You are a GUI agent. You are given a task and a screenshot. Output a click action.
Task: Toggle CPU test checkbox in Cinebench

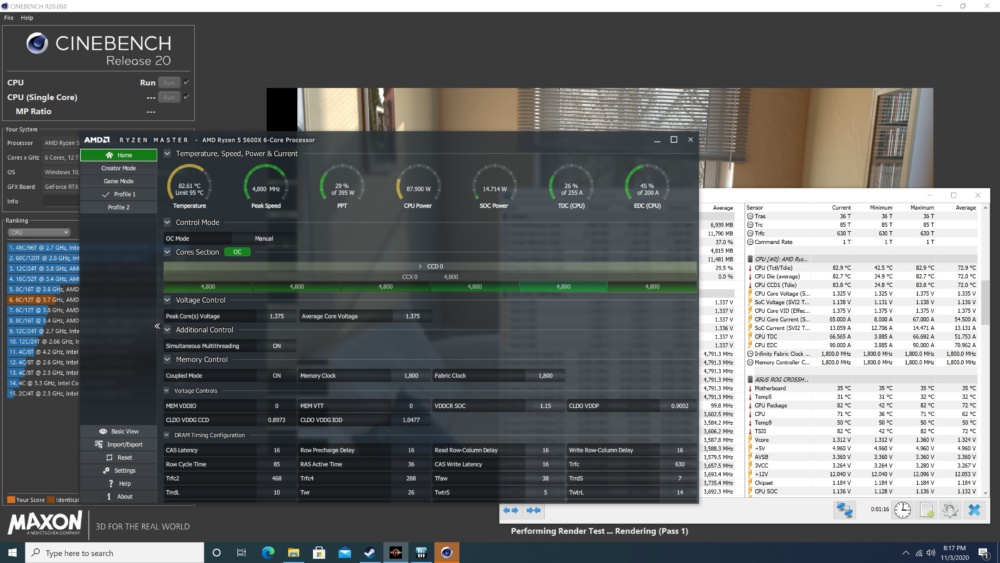tap(186, 82)
